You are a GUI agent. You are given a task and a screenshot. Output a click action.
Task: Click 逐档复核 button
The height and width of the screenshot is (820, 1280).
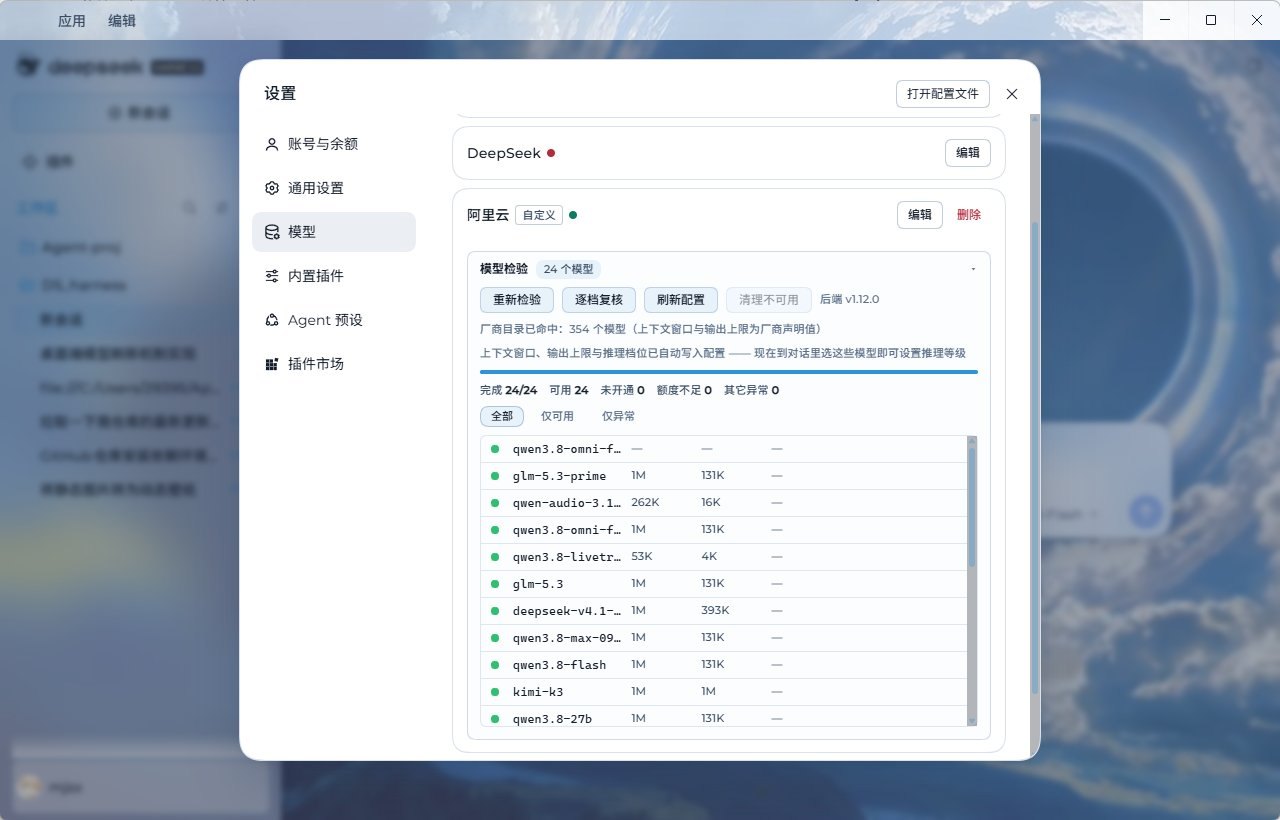[x=599, y=300]
